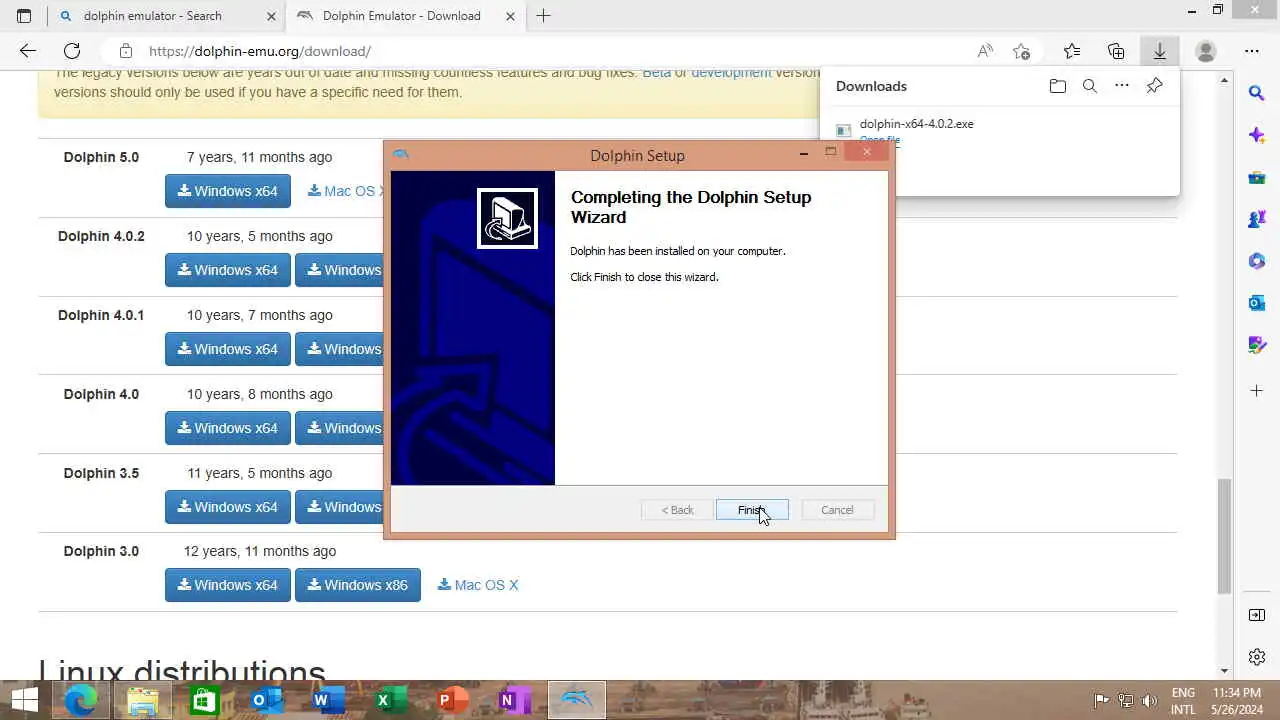The height and width of the screenshot is (720, 1280).
Task: Go back to previous page
Action: point(28,51)
